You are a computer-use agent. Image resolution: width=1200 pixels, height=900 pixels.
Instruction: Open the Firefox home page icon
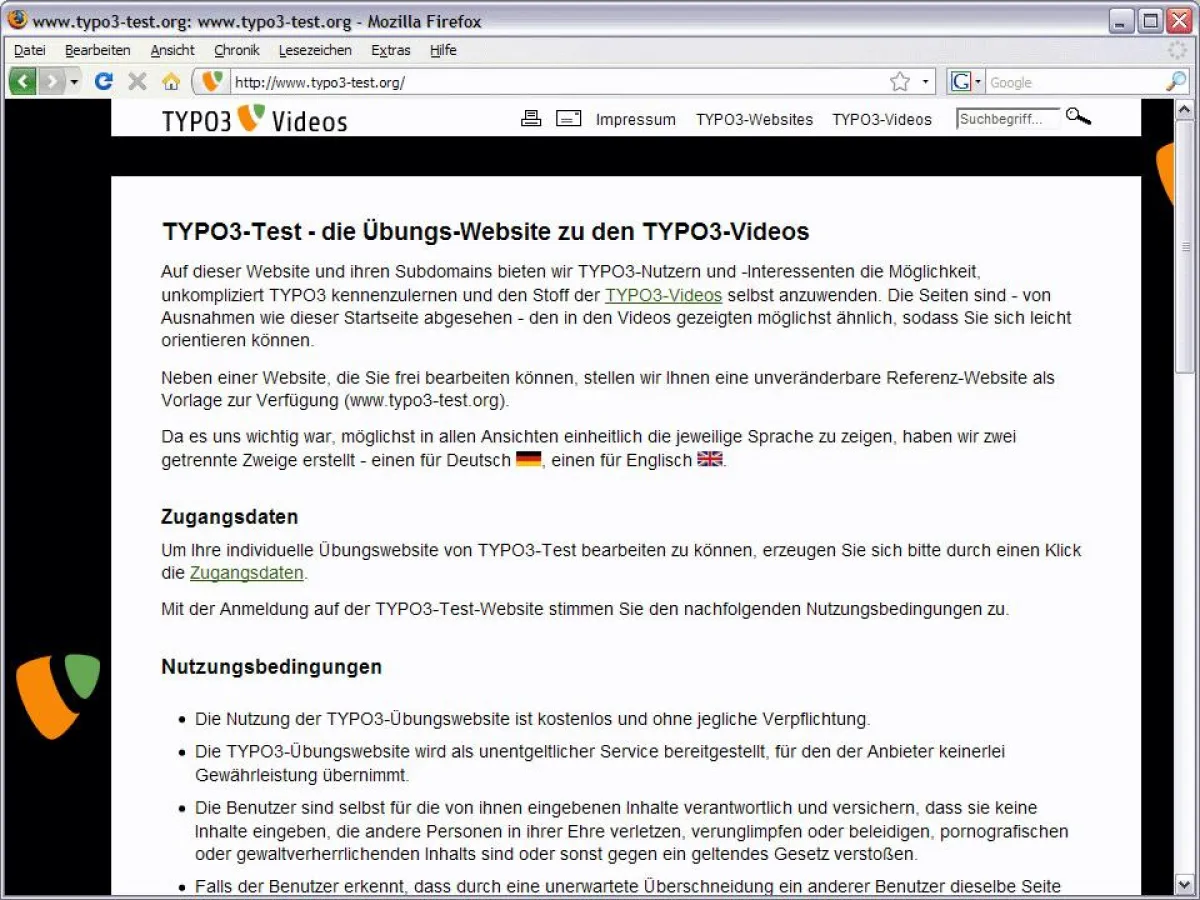tap(171, 81)
